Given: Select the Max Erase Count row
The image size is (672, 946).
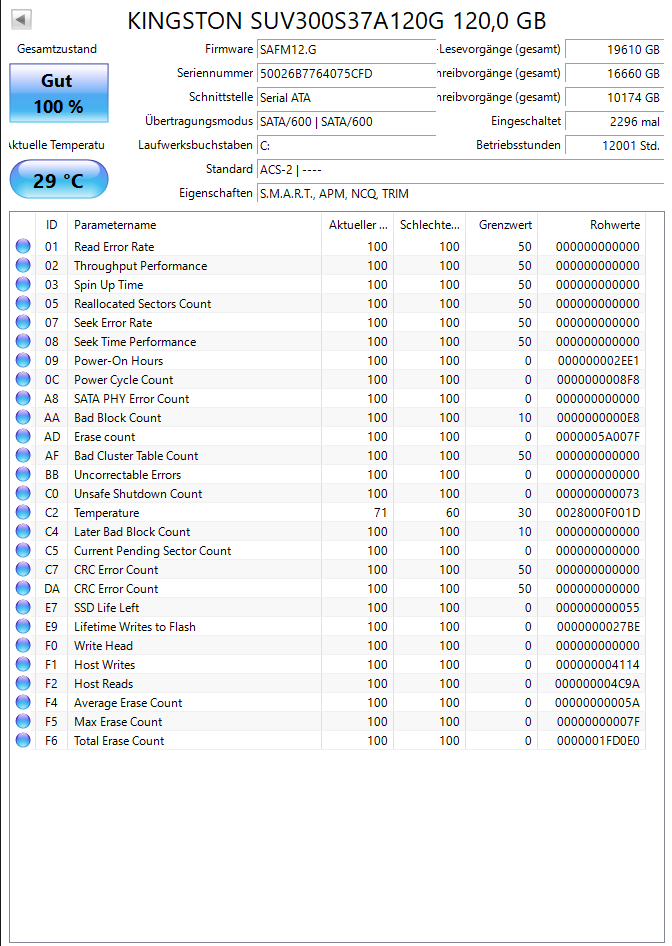Looking at the screenshot, I should tap(328, 722).
